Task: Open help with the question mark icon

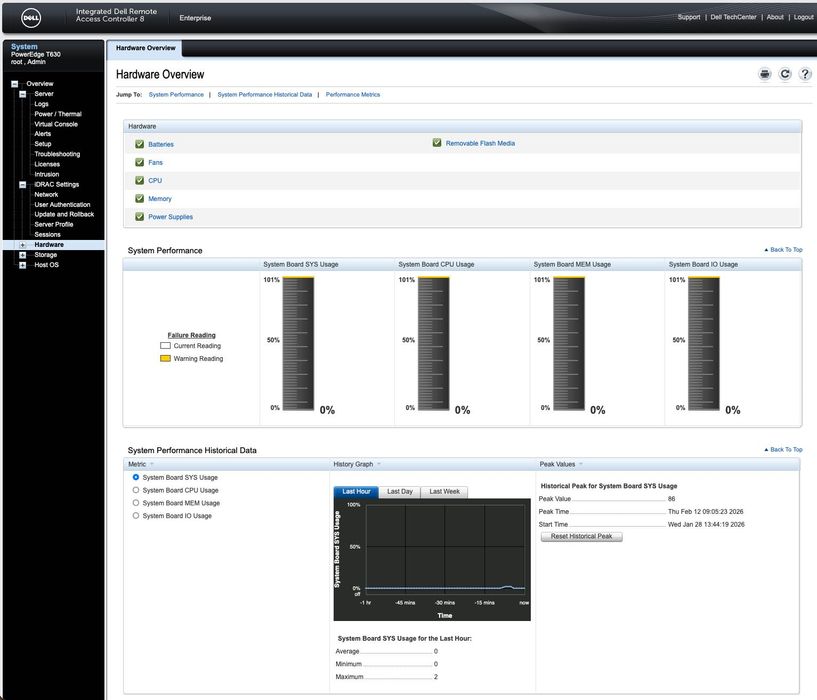Action: pyautogui.click(x=805, y=74)
